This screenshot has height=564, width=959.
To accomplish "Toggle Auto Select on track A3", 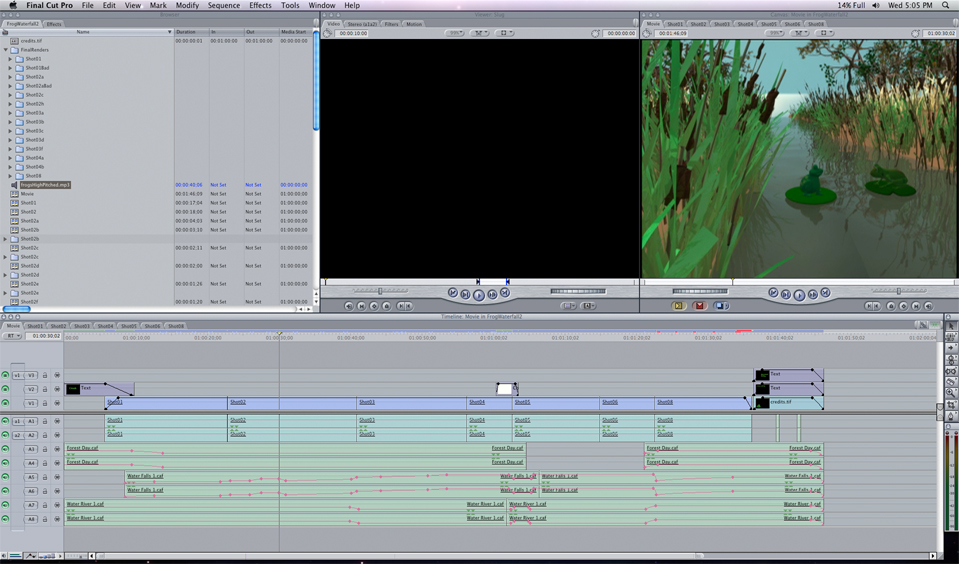I will pos(57,449).
